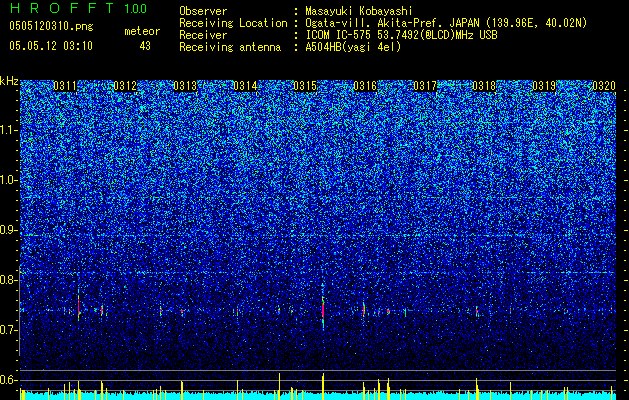Click the Receiving Location label
This screenshot has height=400, width=629.
(233, 23)
